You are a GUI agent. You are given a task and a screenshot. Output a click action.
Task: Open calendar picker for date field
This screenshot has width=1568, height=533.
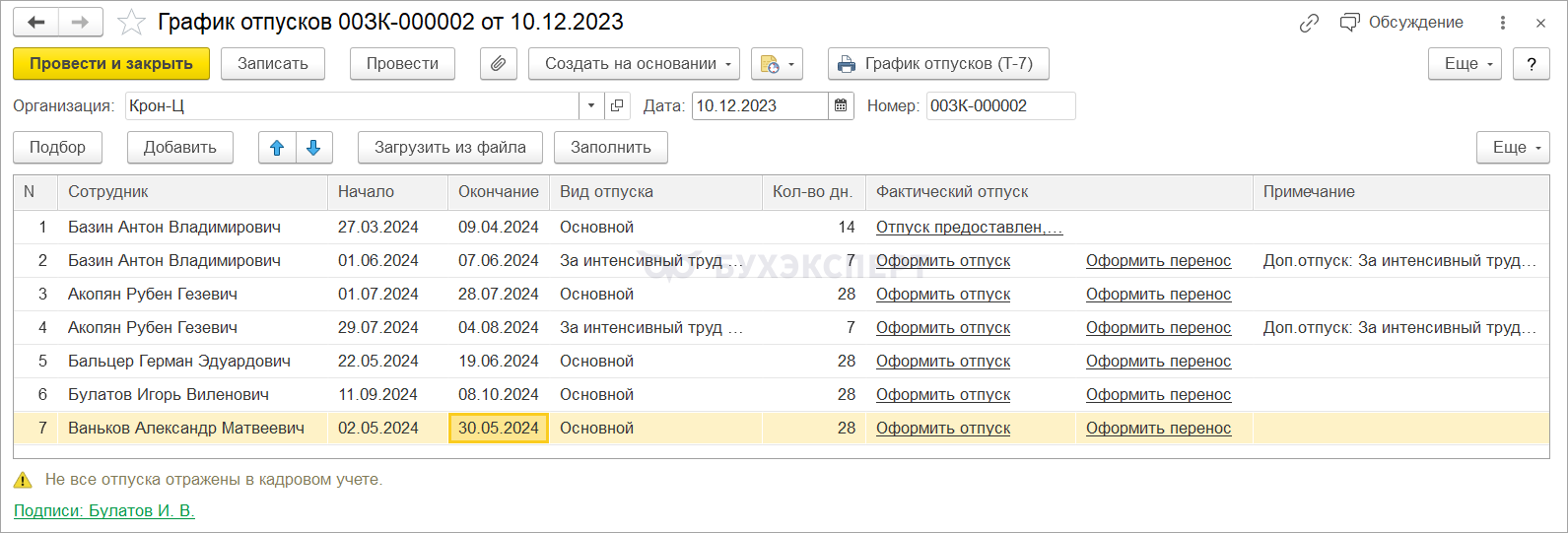click(841, 106)
